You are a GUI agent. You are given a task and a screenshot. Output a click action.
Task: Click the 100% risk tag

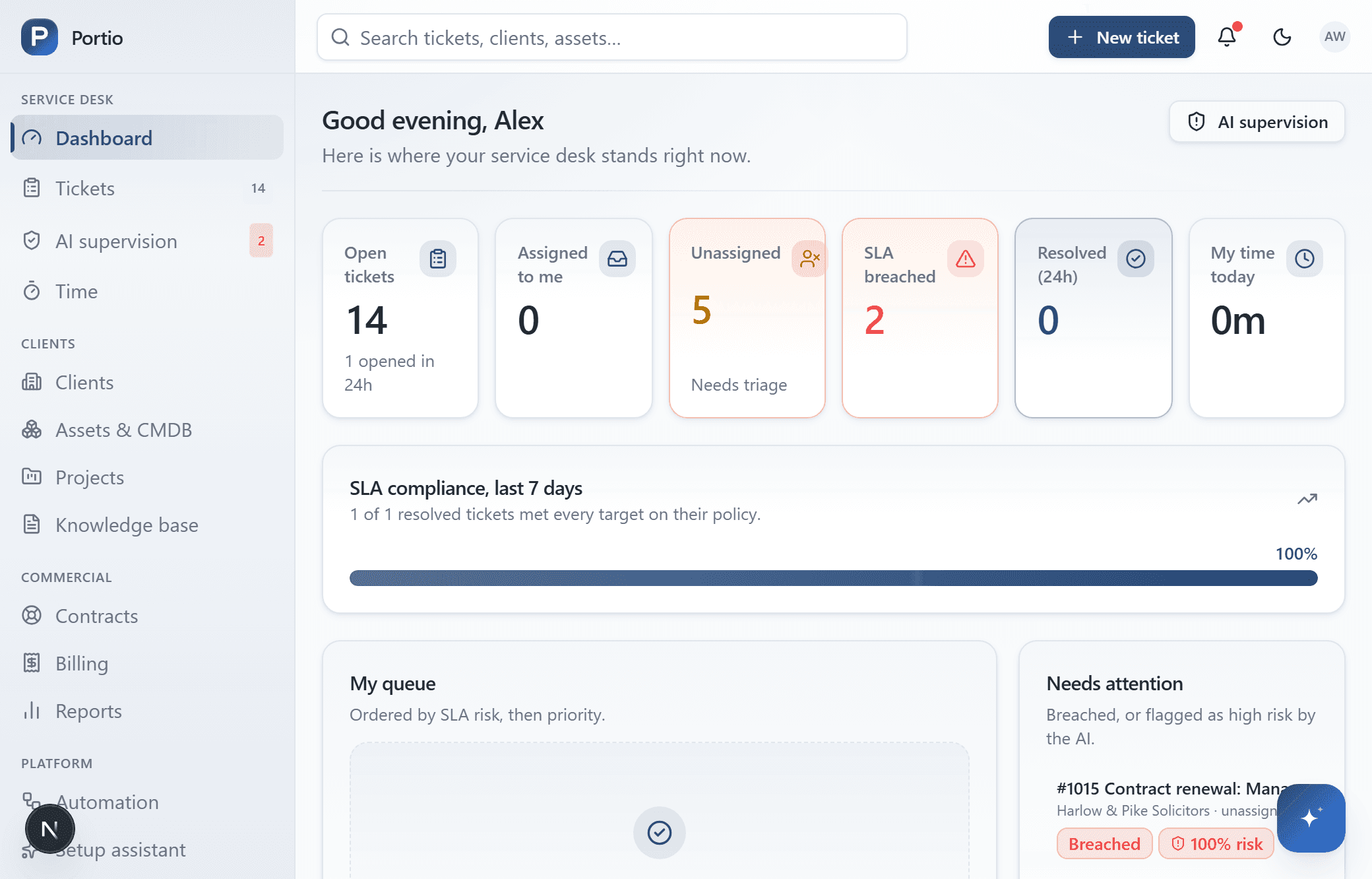[1216, 844]
